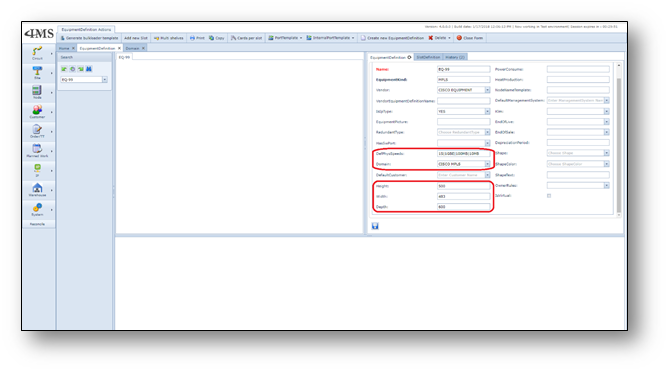The width and height of the screenshot is (670, 373).
Task: Open the Circuit module in sidebar
Action: tap(37, 53)
